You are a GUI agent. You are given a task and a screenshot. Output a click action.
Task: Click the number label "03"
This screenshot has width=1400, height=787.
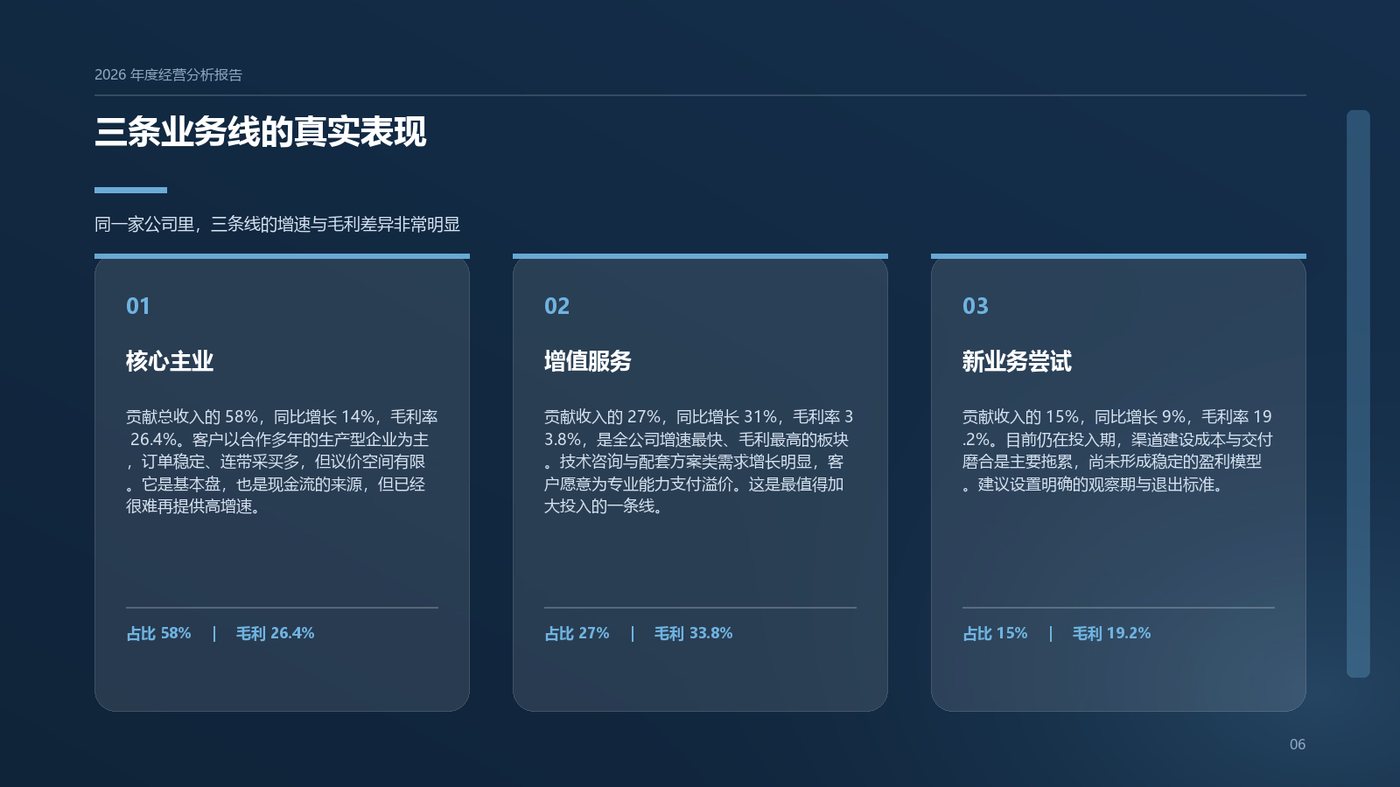(975, 306)
